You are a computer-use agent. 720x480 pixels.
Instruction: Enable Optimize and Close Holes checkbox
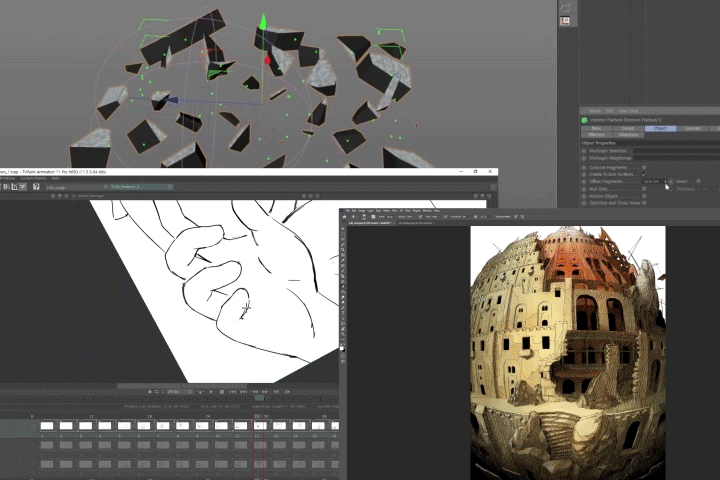[644, 203]
